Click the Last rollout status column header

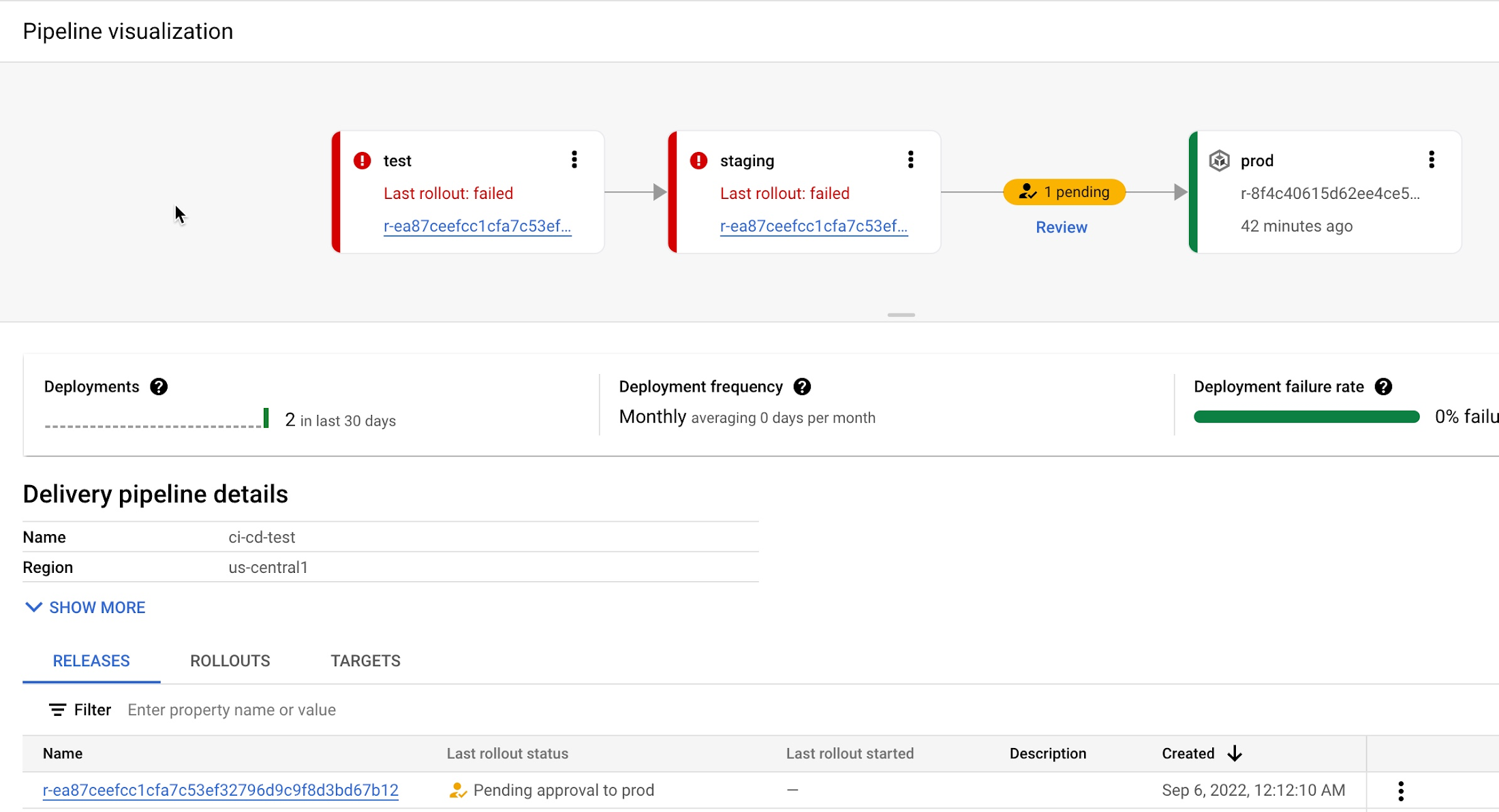[x=508, y=753]
